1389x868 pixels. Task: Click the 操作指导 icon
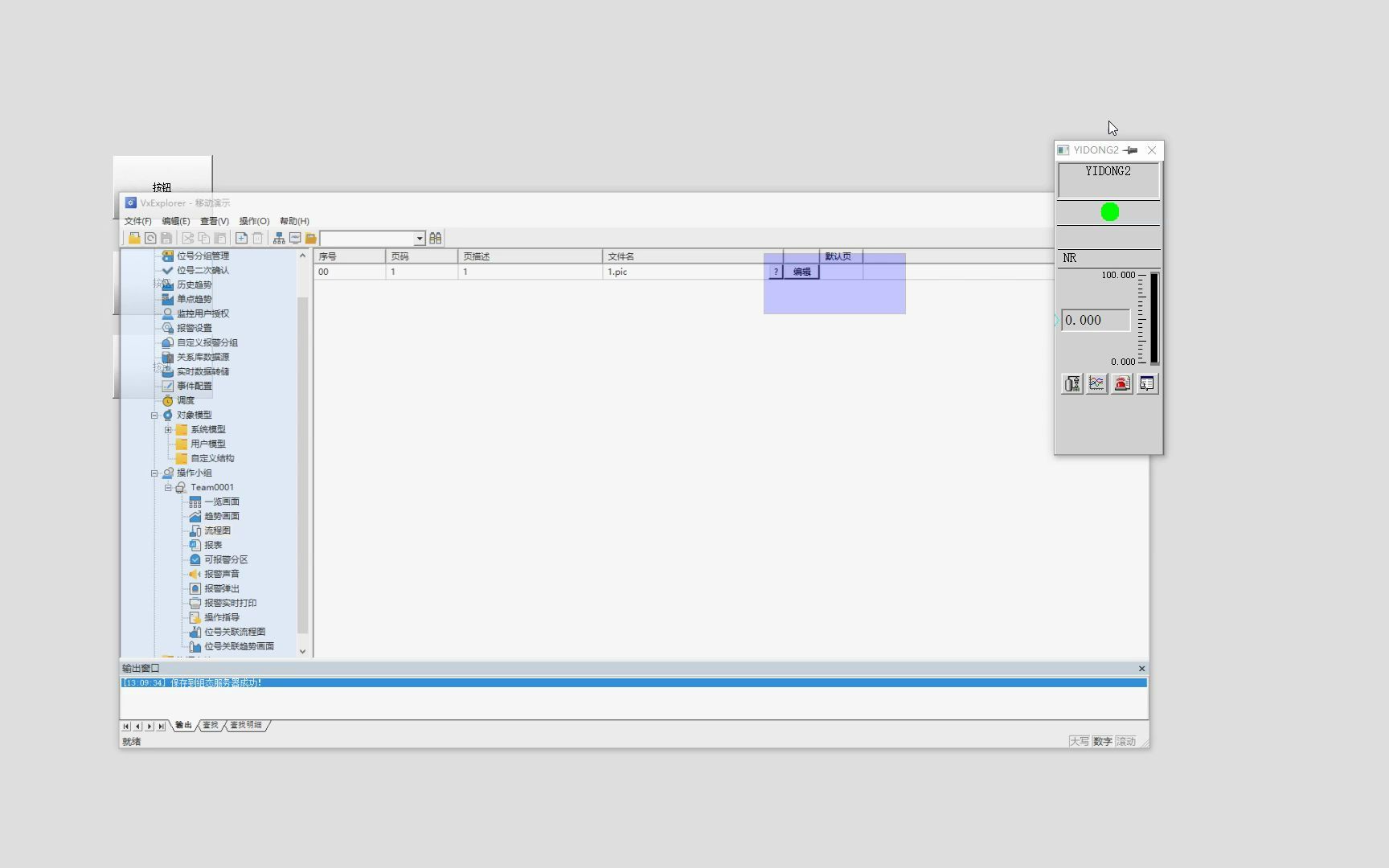coord(195,617)
